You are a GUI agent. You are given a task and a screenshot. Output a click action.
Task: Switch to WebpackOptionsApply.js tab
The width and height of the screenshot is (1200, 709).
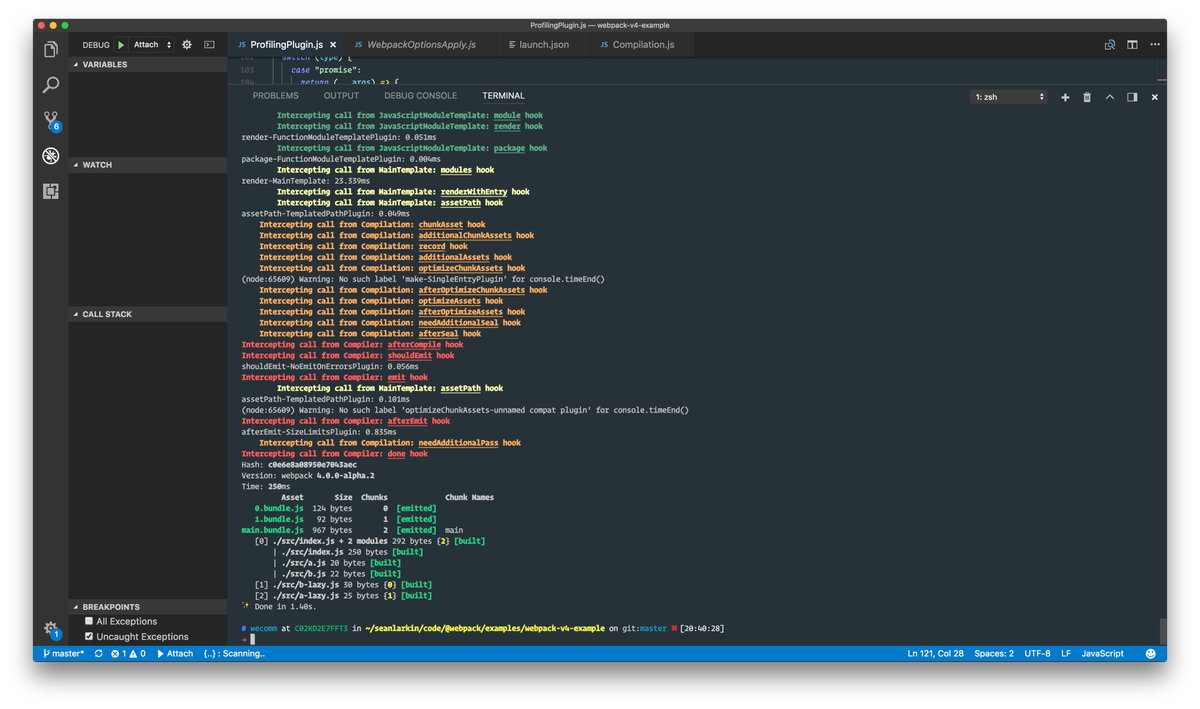(421, 45)
